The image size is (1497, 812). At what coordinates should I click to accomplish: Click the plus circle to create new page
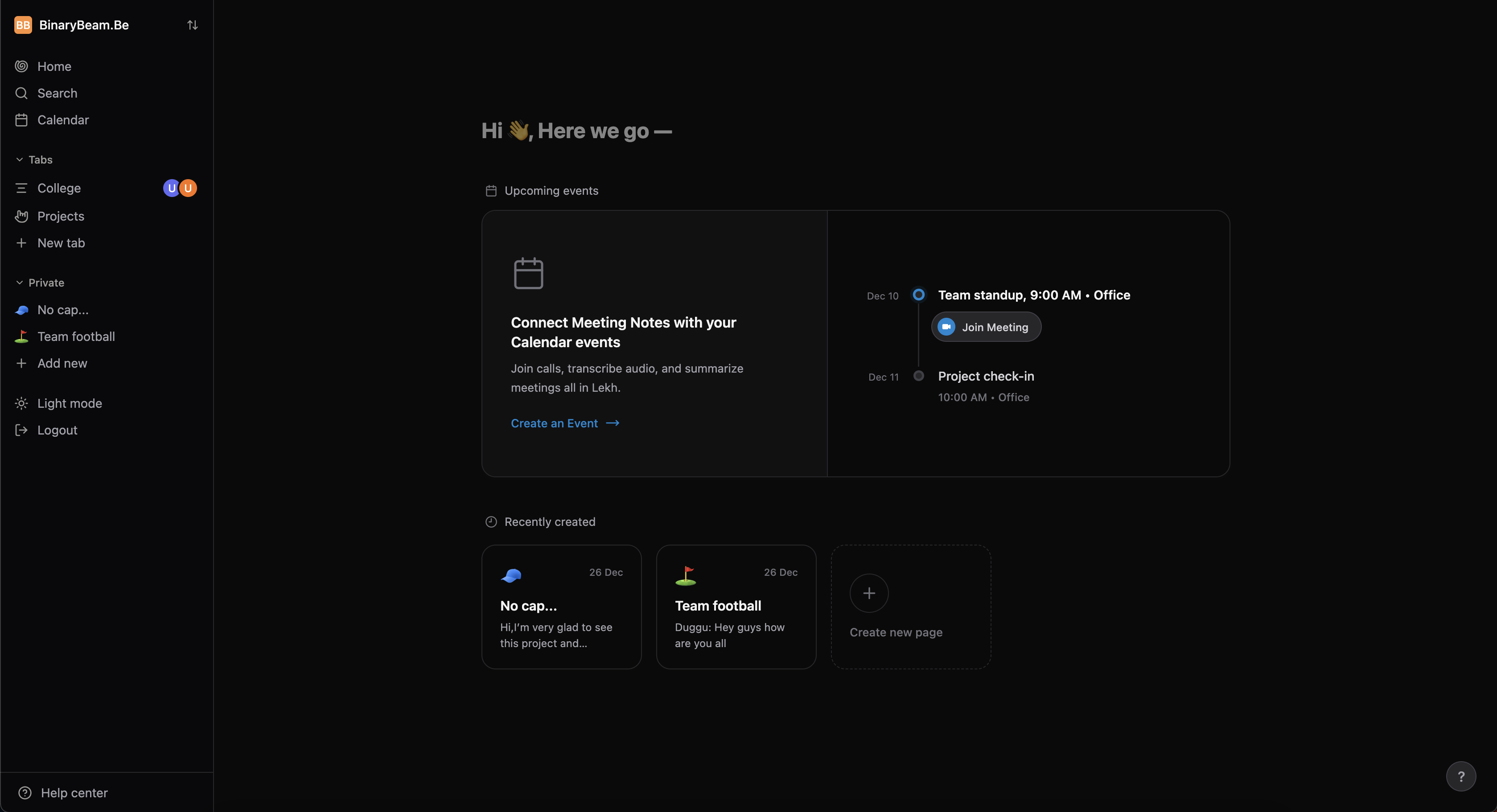(869, 593)
